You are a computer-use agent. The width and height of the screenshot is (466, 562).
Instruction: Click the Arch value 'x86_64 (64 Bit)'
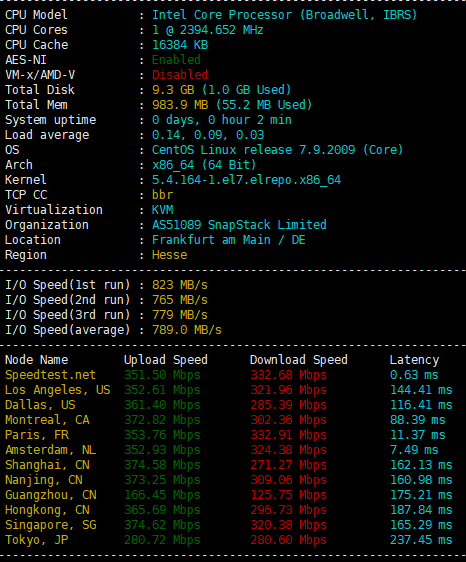tap(204, 165)
